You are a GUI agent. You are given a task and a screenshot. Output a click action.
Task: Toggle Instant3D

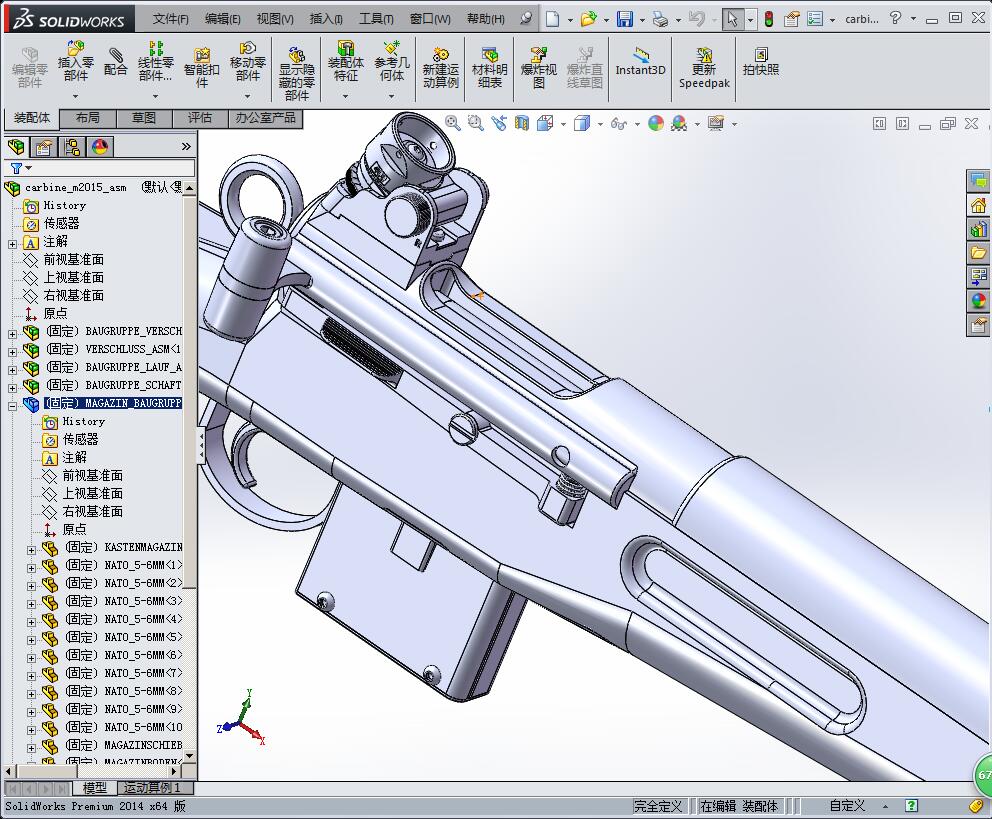pos(640,61)
